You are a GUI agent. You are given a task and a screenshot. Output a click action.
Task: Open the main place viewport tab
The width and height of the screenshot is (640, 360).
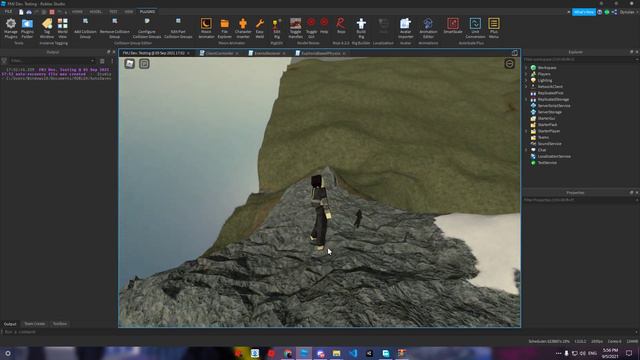[x=156, y=53]
